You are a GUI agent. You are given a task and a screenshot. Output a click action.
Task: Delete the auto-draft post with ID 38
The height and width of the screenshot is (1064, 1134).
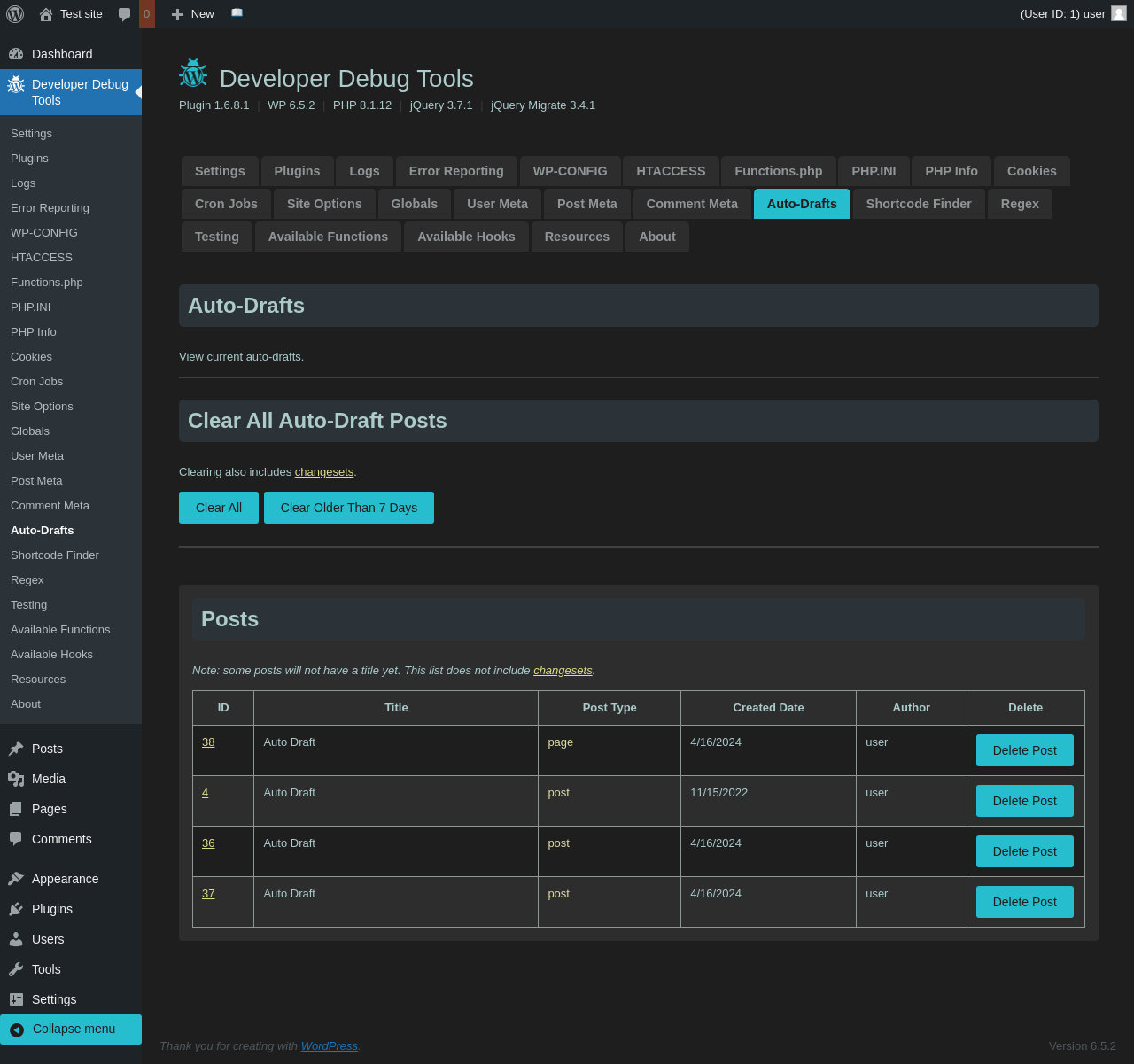click(1024, 750)
